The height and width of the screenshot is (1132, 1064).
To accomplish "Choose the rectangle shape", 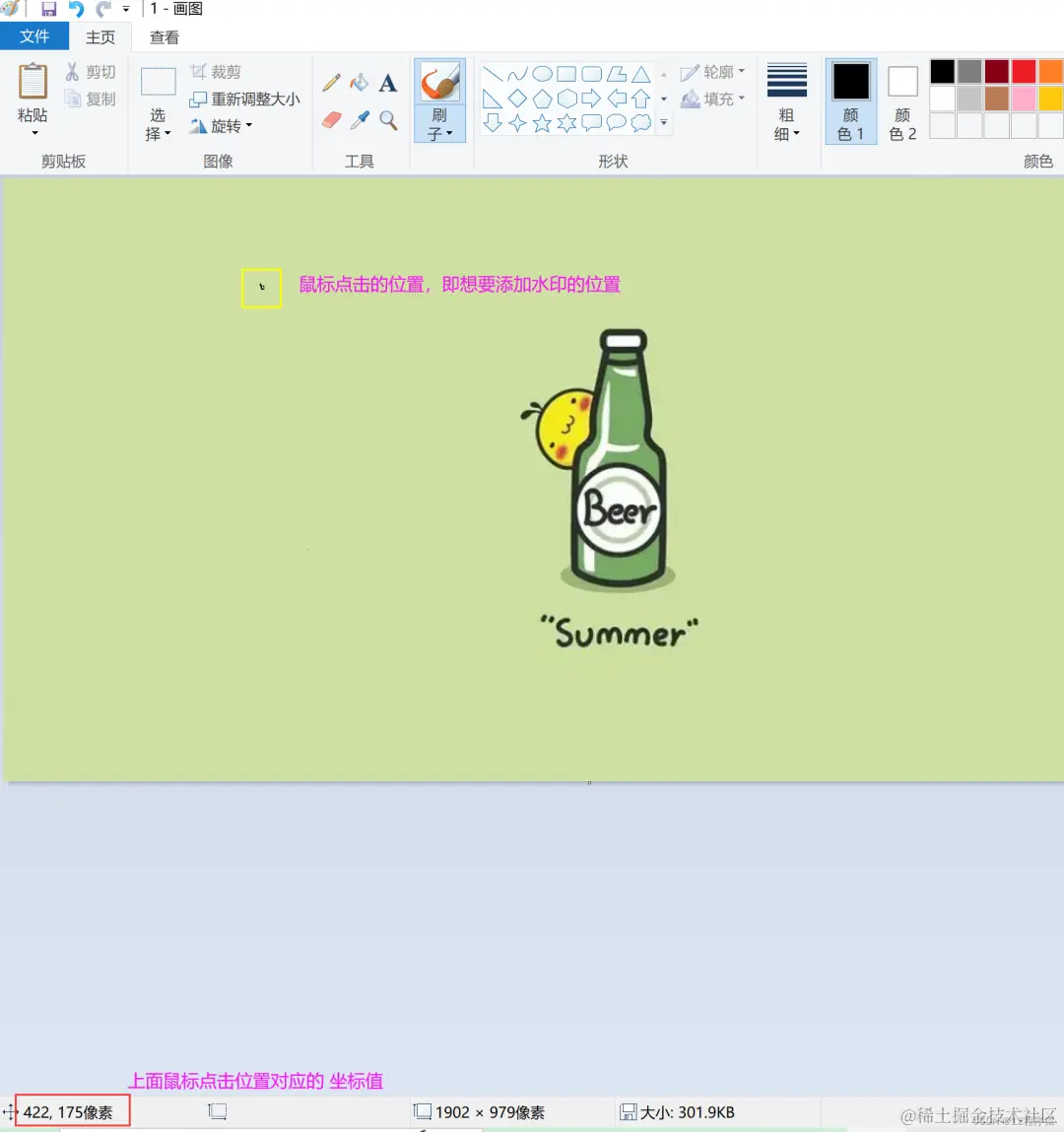I will (x=566, y=74).
